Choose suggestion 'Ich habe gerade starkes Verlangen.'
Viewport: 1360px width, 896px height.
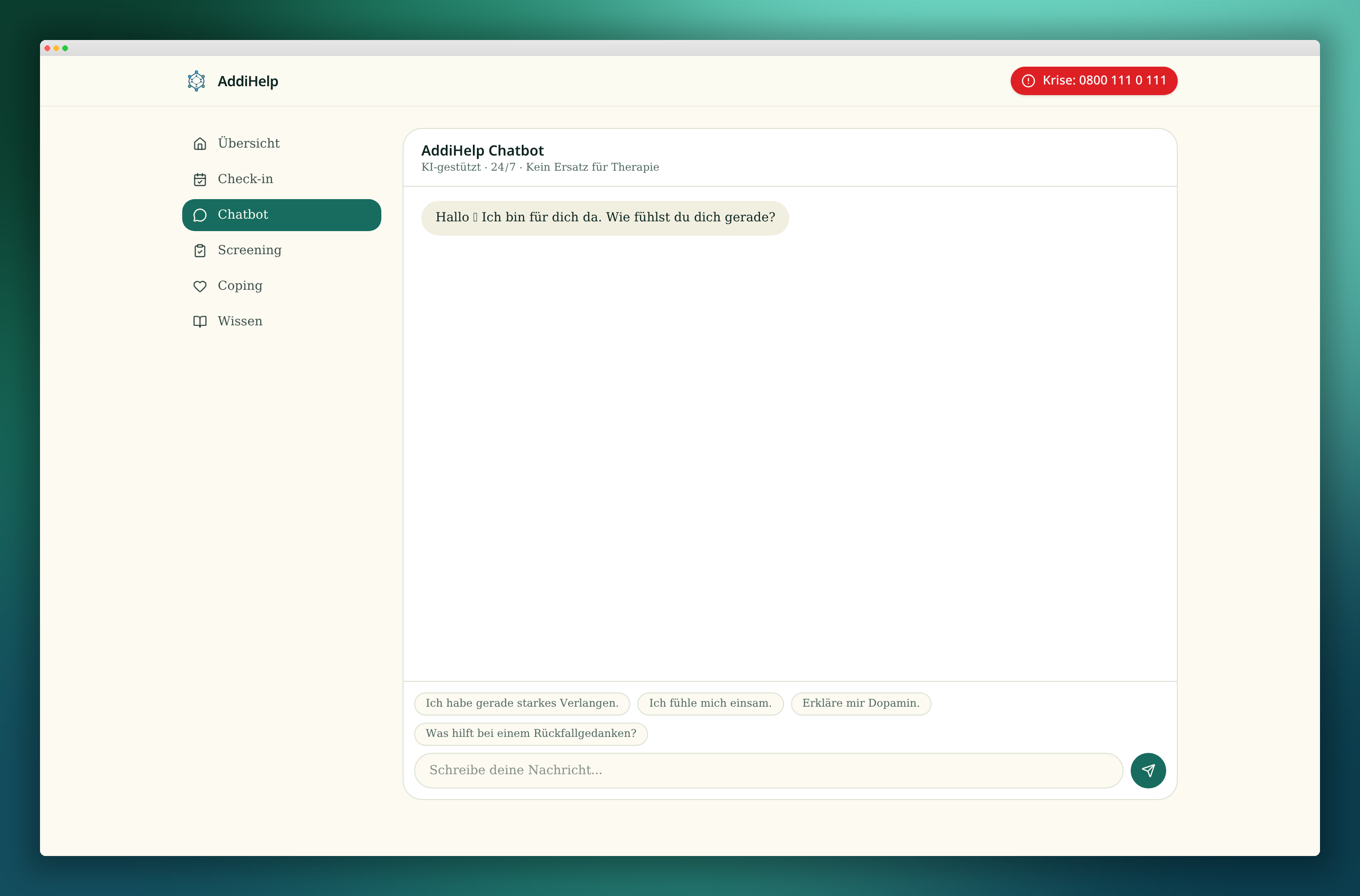pyautogui.click(x=522, y=704)
